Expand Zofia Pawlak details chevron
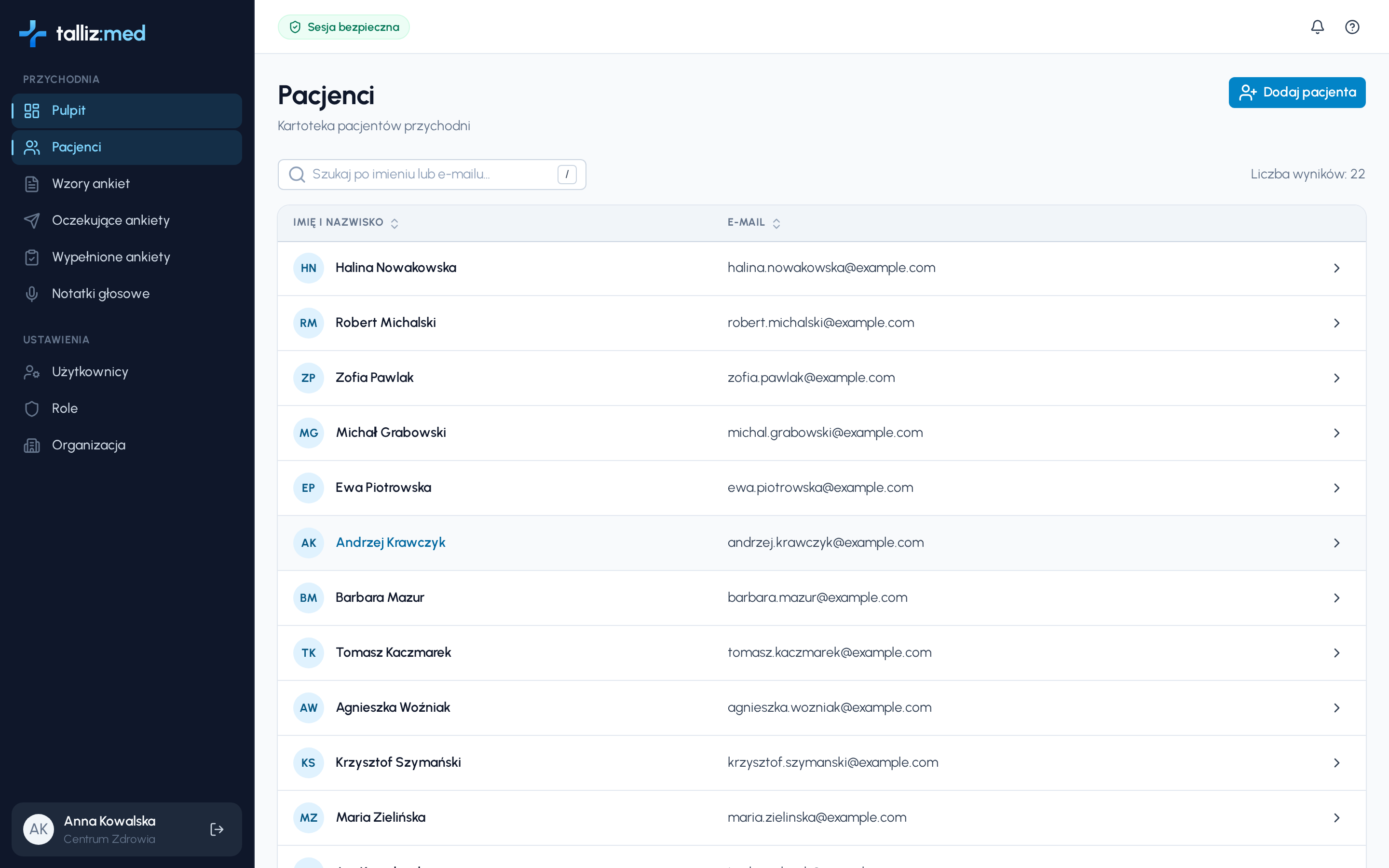The width and height of the screenshot is (1389, 868). click(x=1336, y=379)
